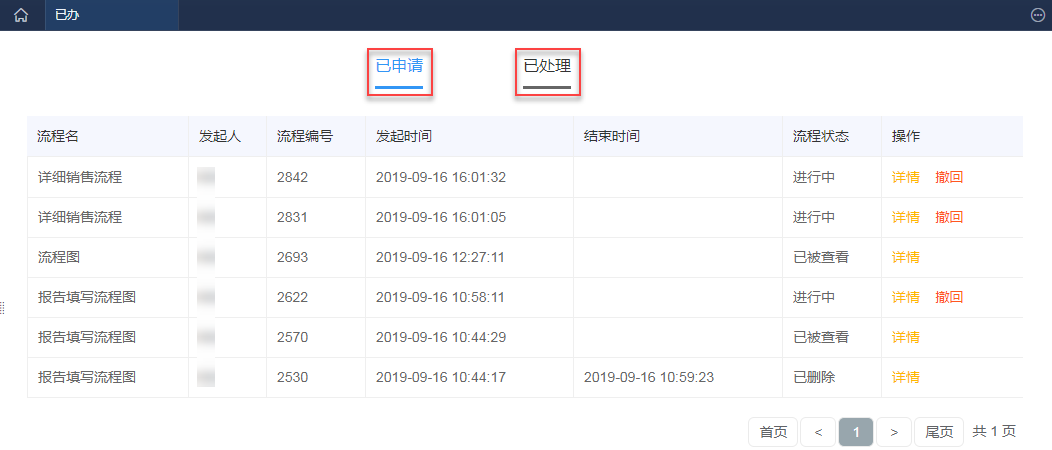Switch to the 已处理 tab
Image resolution: width=1052 pixels, height=450 pixels.
pos(547,66)
